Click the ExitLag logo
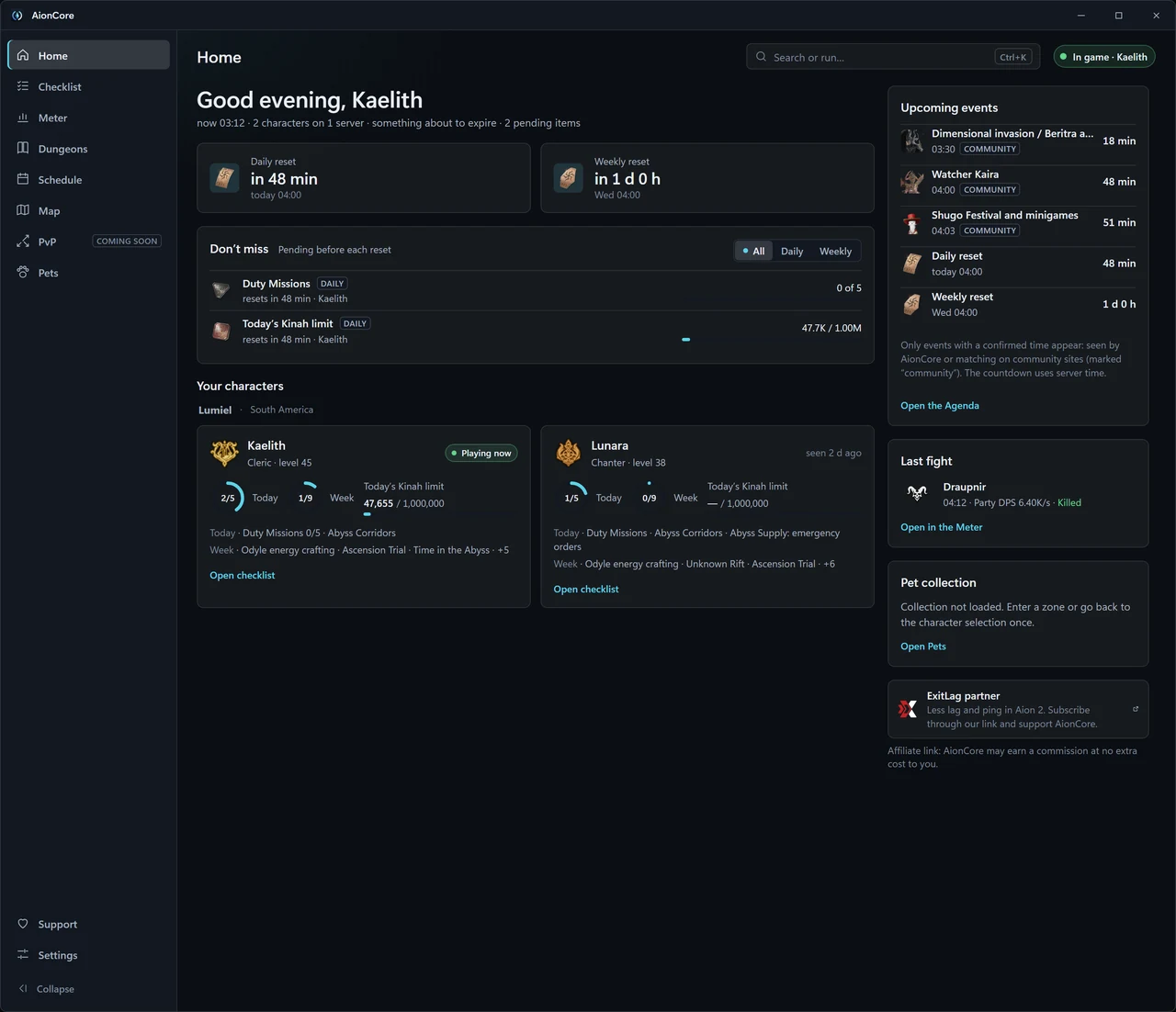 [908, 709]
